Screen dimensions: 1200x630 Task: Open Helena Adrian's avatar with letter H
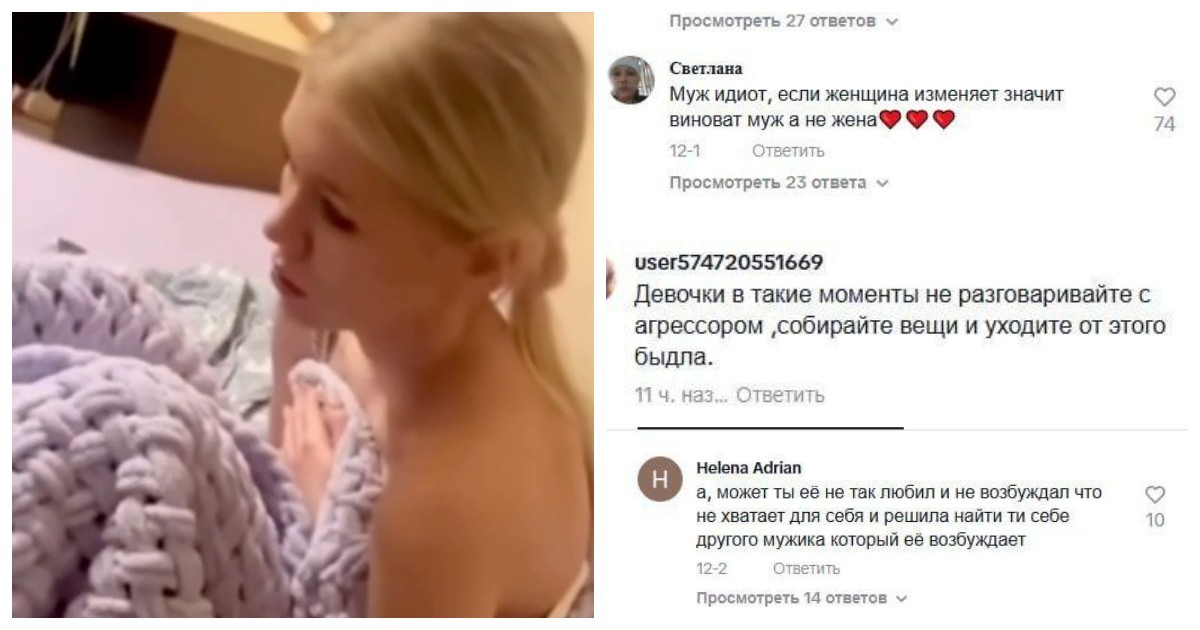click(659, 482)
